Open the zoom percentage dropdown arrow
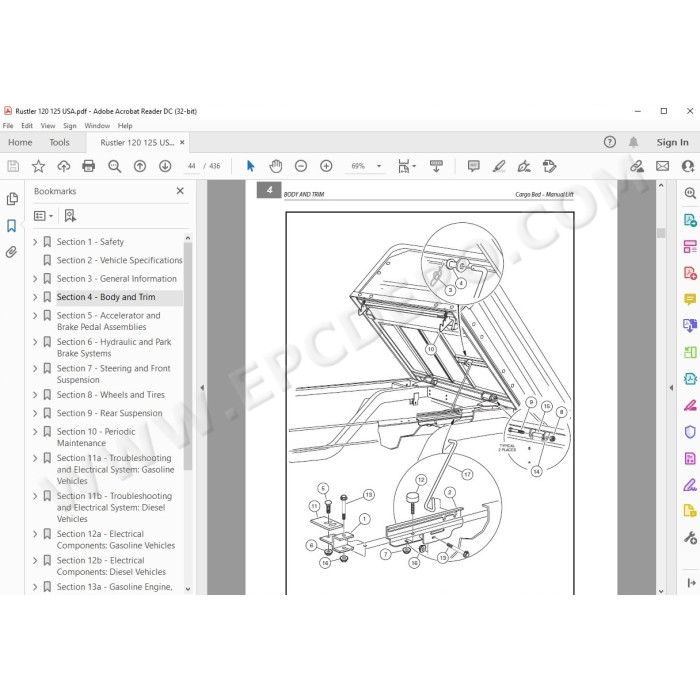The image size is (700, 700). tap(379, 166)
